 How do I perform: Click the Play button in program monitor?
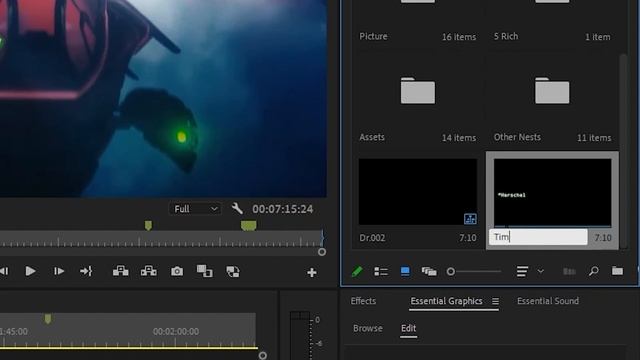click(x=30, y=271)
